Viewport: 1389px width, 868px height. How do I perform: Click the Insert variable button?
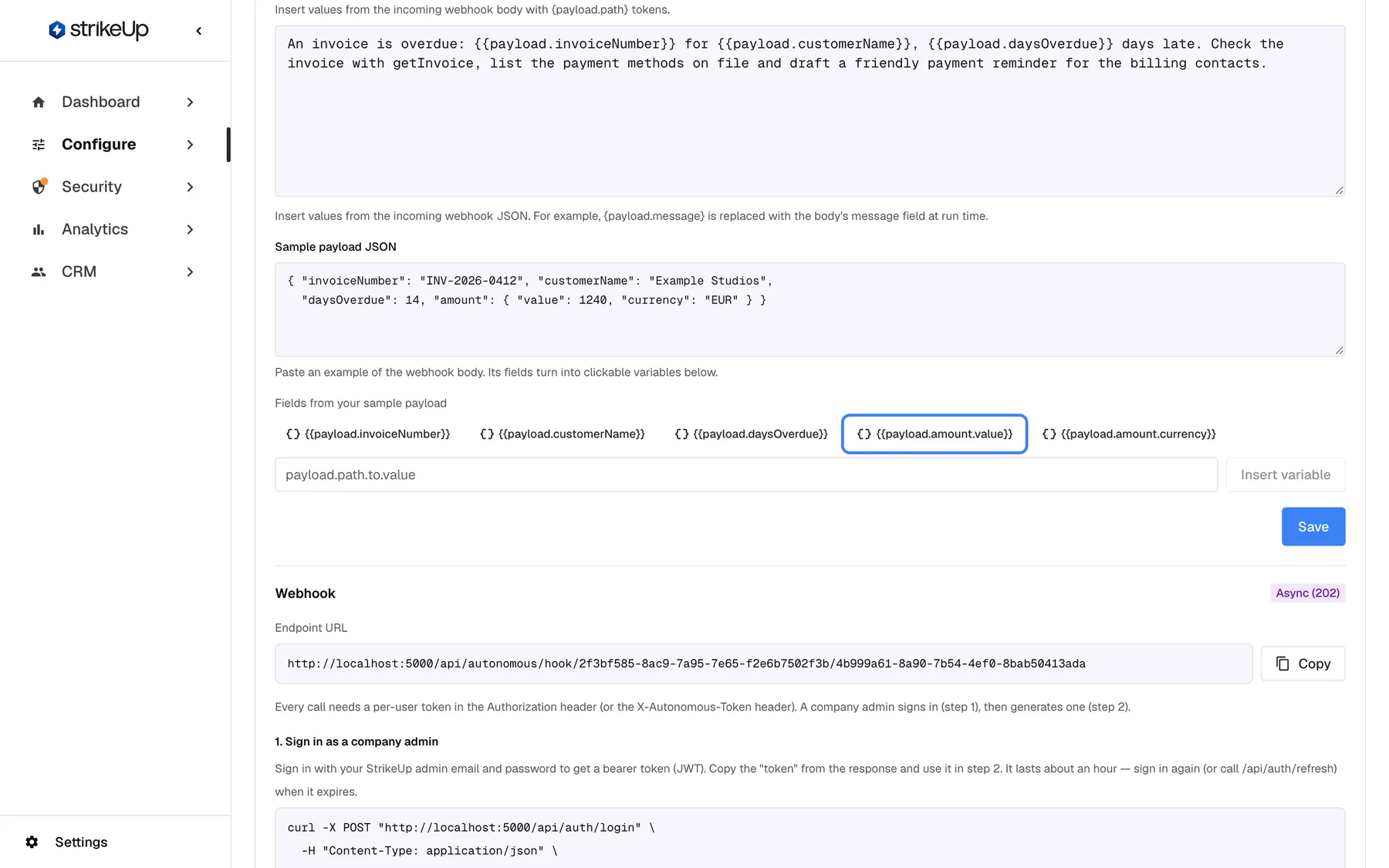click(1286, 475)
